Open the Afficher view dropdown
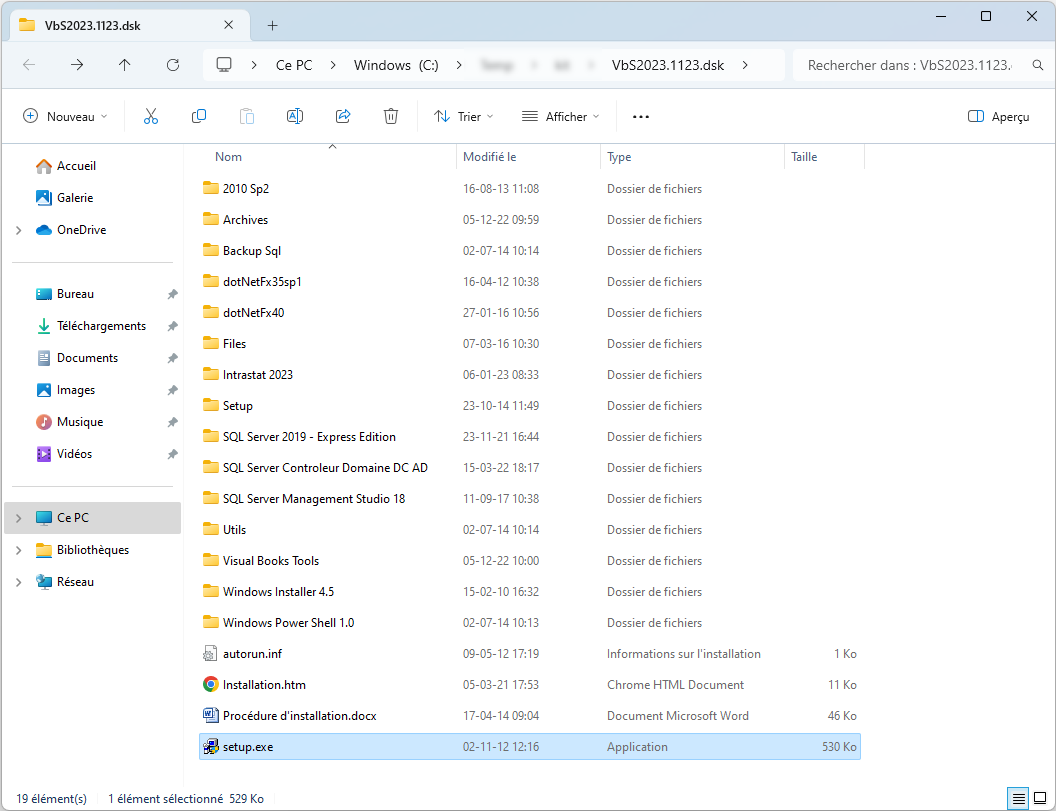 [560, 117]
